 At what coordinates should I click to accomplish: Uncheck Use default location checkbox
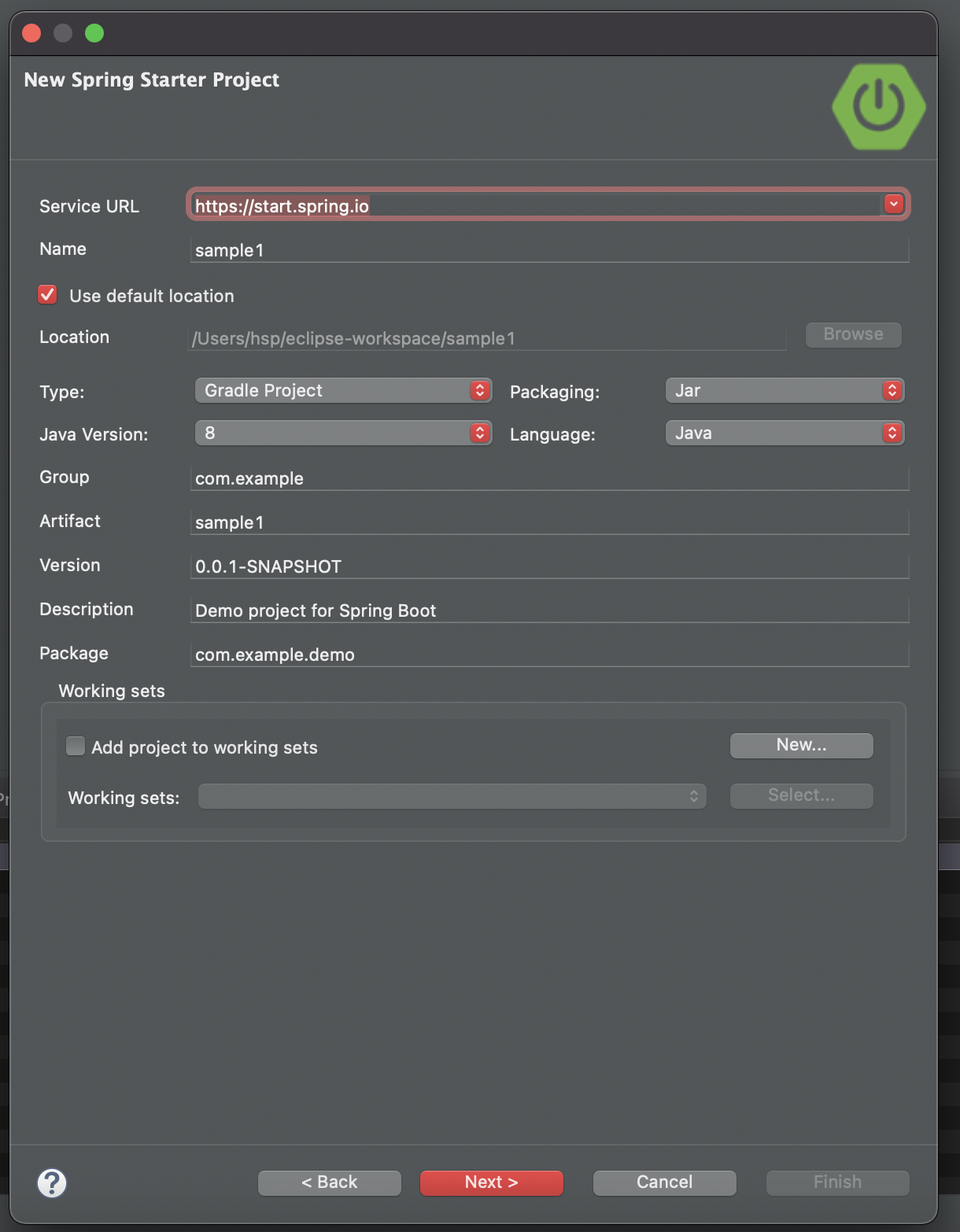(x=47, y=295)
